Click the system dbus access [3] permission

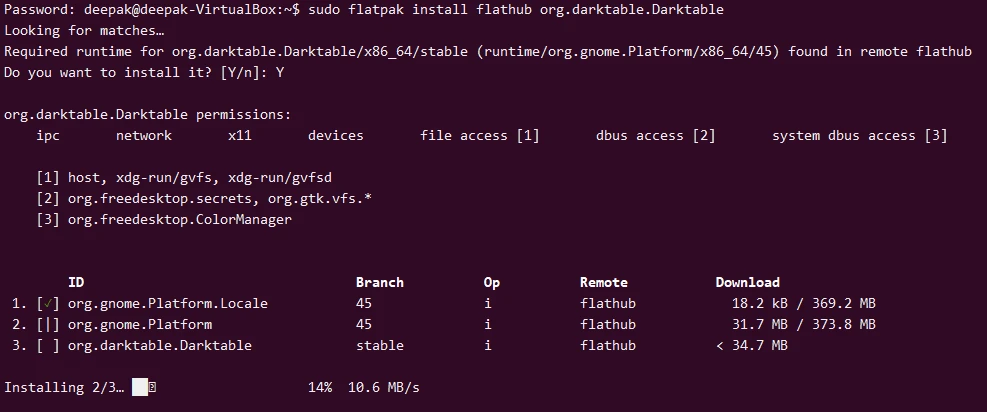[859, 135]
